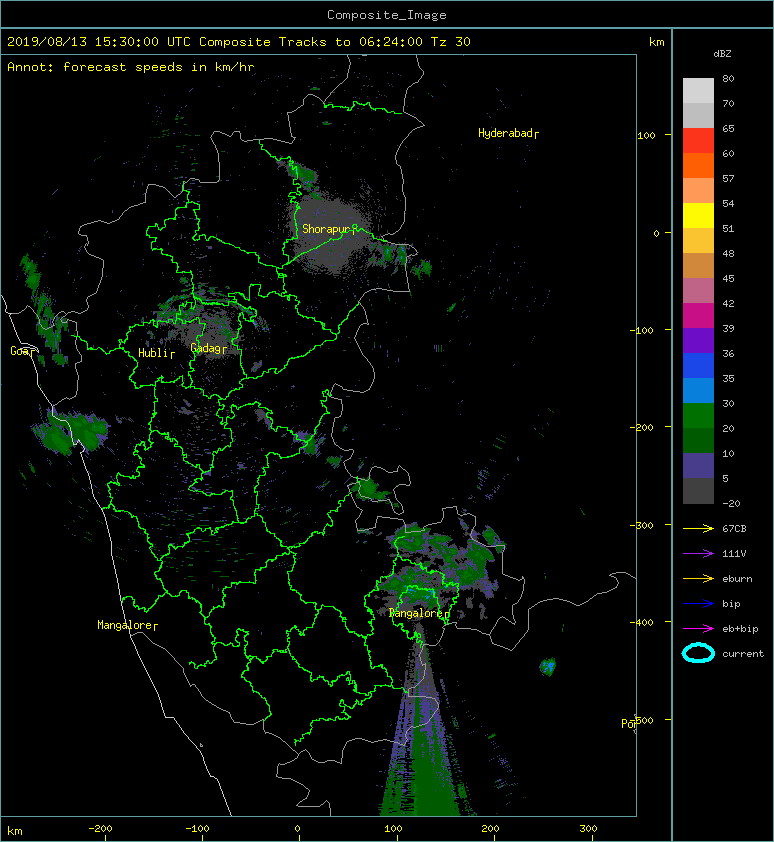Viewport: 774px width, 842px height.
Task: Click the blue bip arrow legend icon
Action: tap(698, 604)
